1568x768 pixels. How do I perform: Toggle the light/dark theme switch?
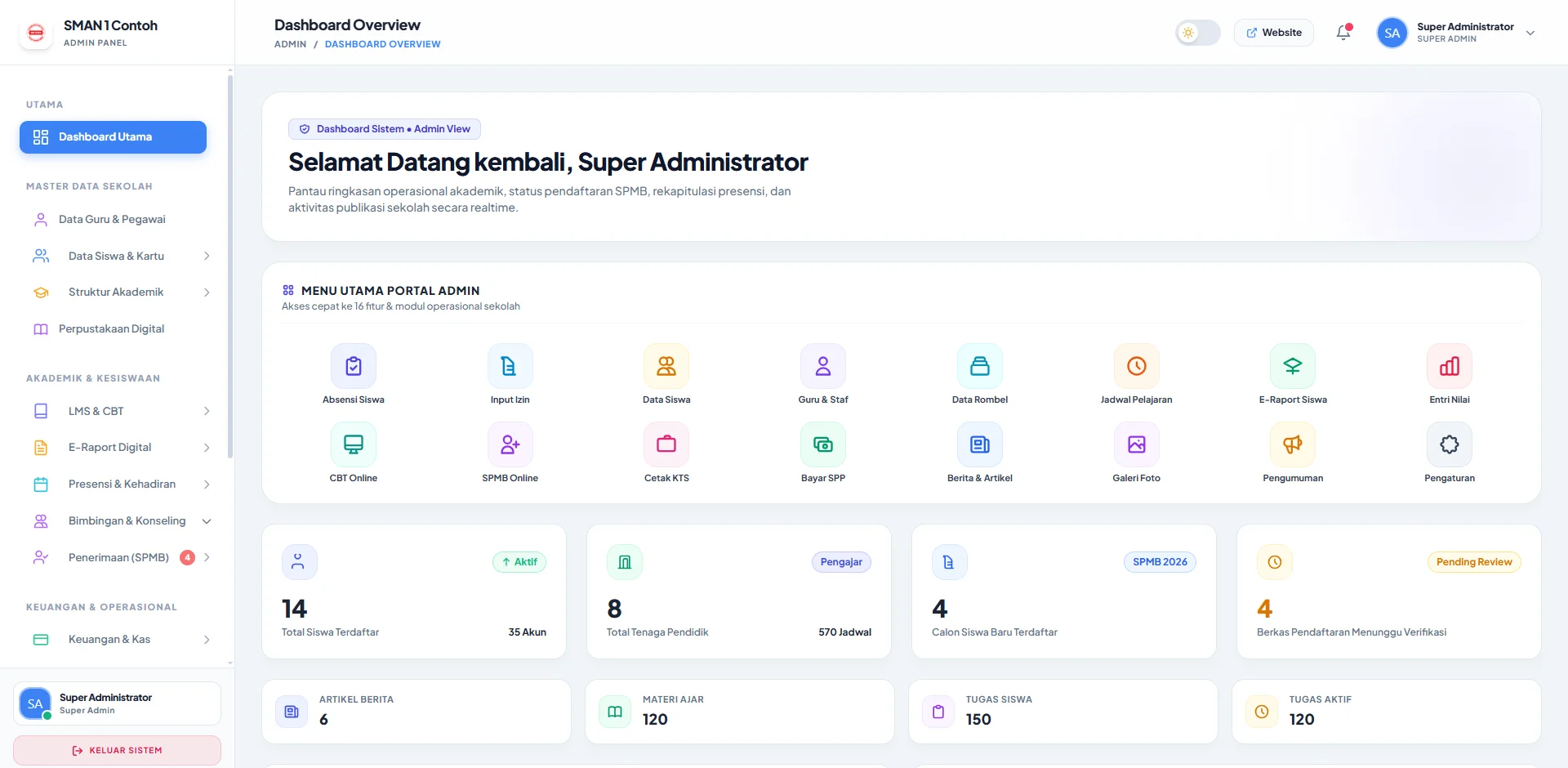tap(1198, 33)
